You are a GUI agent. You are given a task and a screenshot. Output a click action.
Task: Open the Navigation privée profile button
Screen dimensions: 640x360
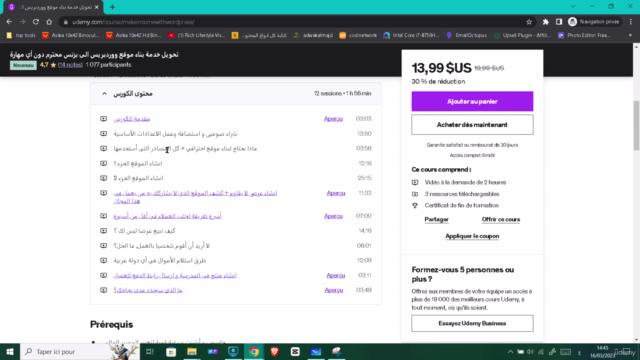(594, 22)
